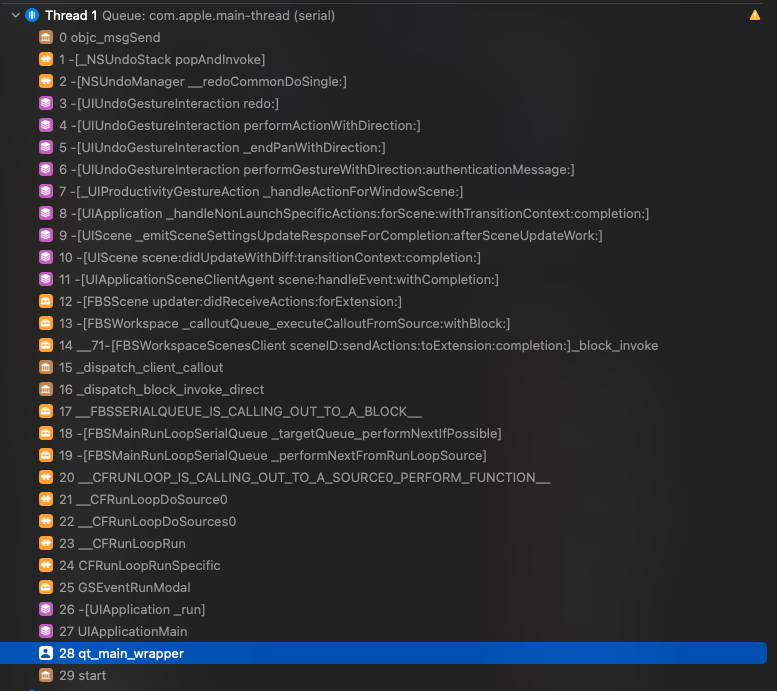Select frame 16 _dispatch_block_invoke_direct
Viewport: 777px width, 691px height.
[162, 390]
